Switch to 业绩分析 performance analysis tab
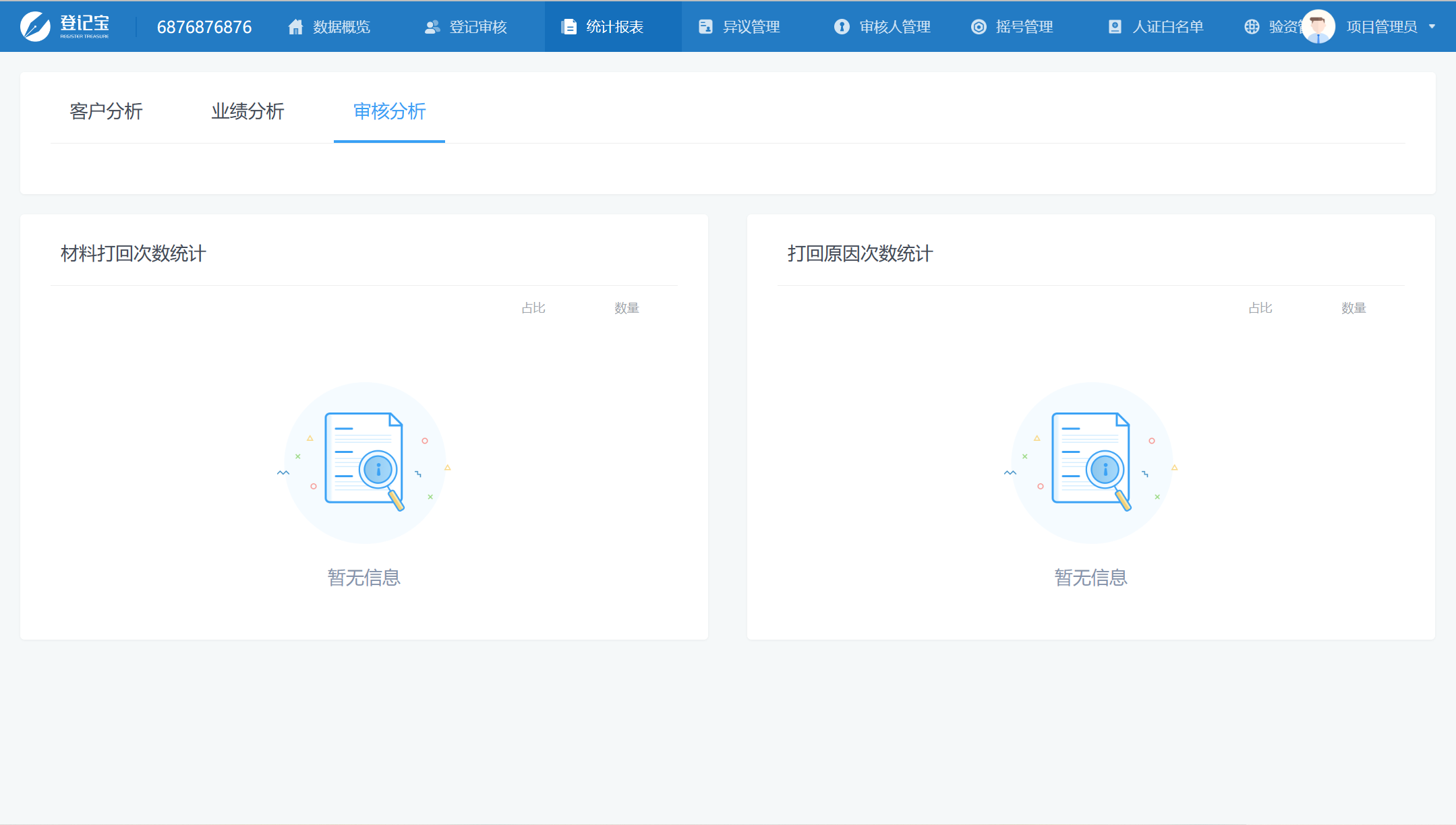 [248, 111]
